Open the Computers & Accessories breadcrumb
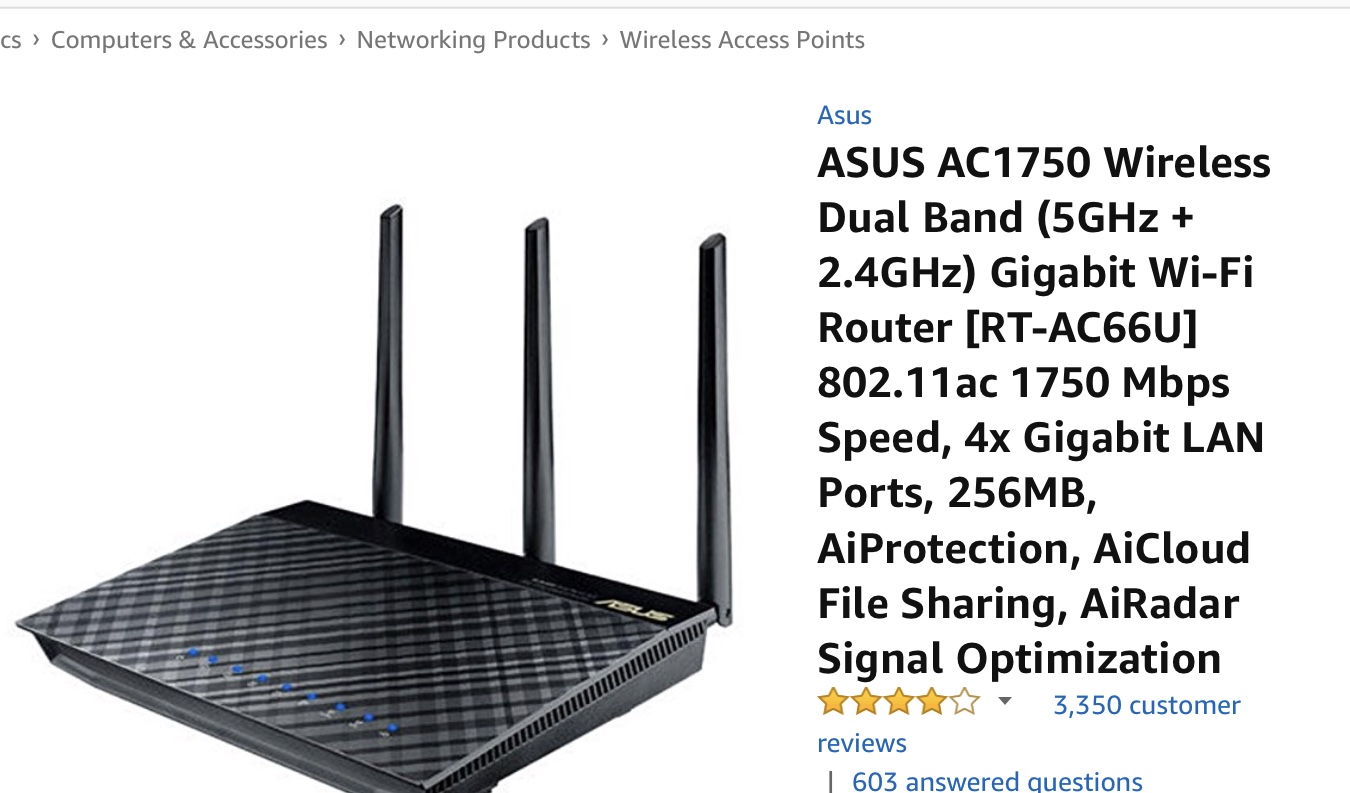 click(x=189, y=40)
